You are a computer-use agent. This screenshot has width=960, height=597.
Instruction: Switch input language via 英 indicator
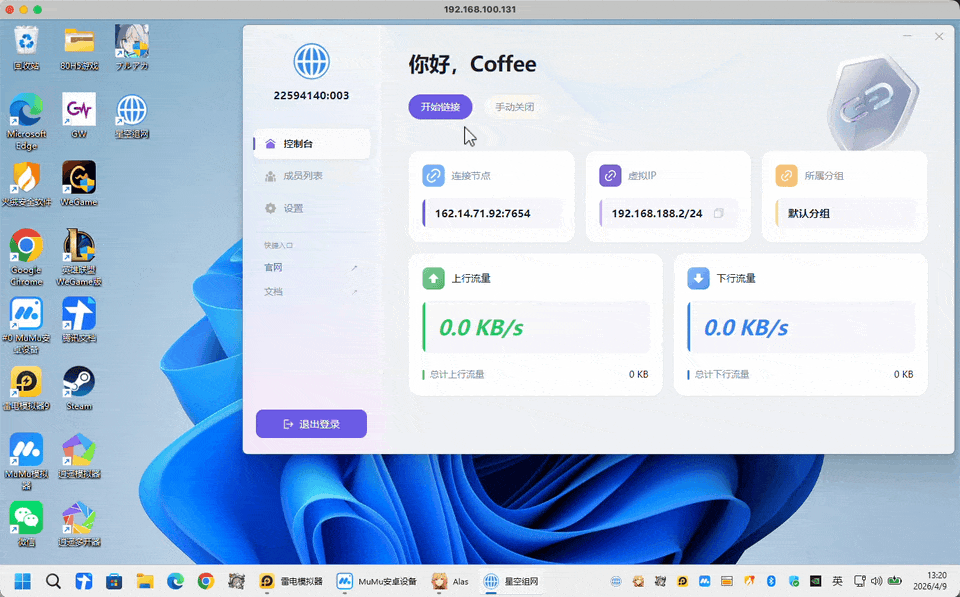837,581
